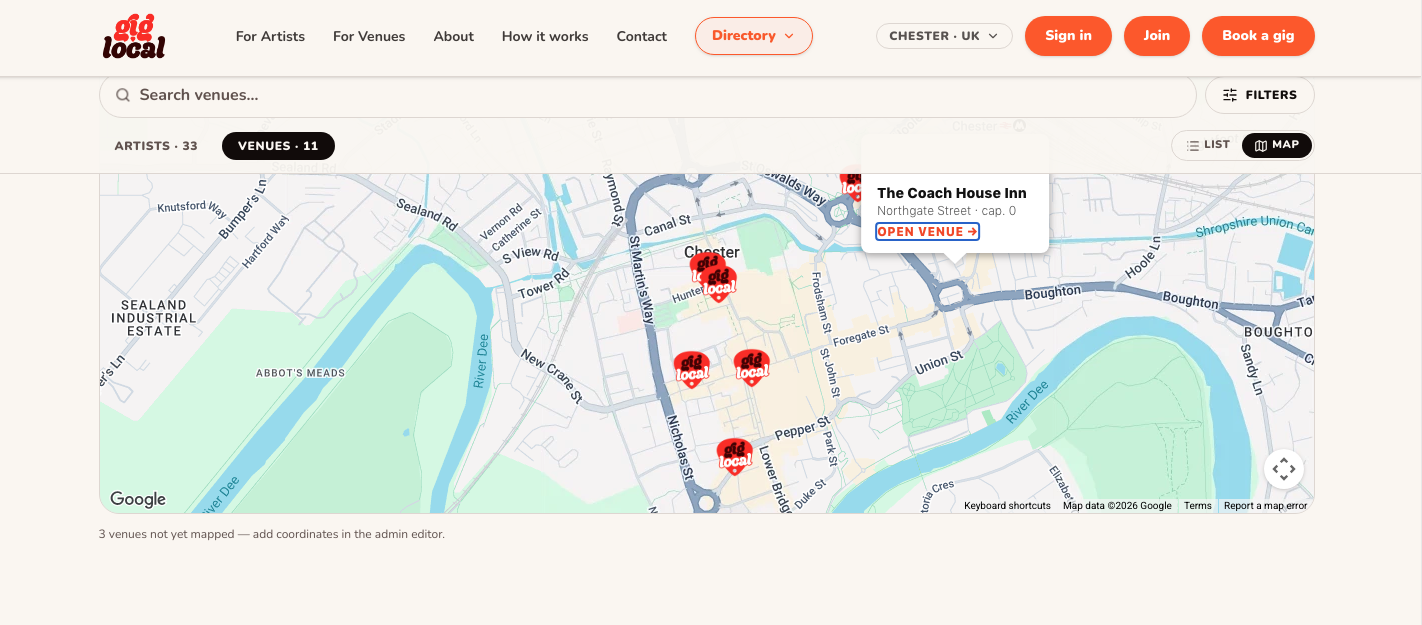1422x625 pixels.
Task: Click the Northgate Street · cap. 0 text
Action: click(x=946, y=211)
